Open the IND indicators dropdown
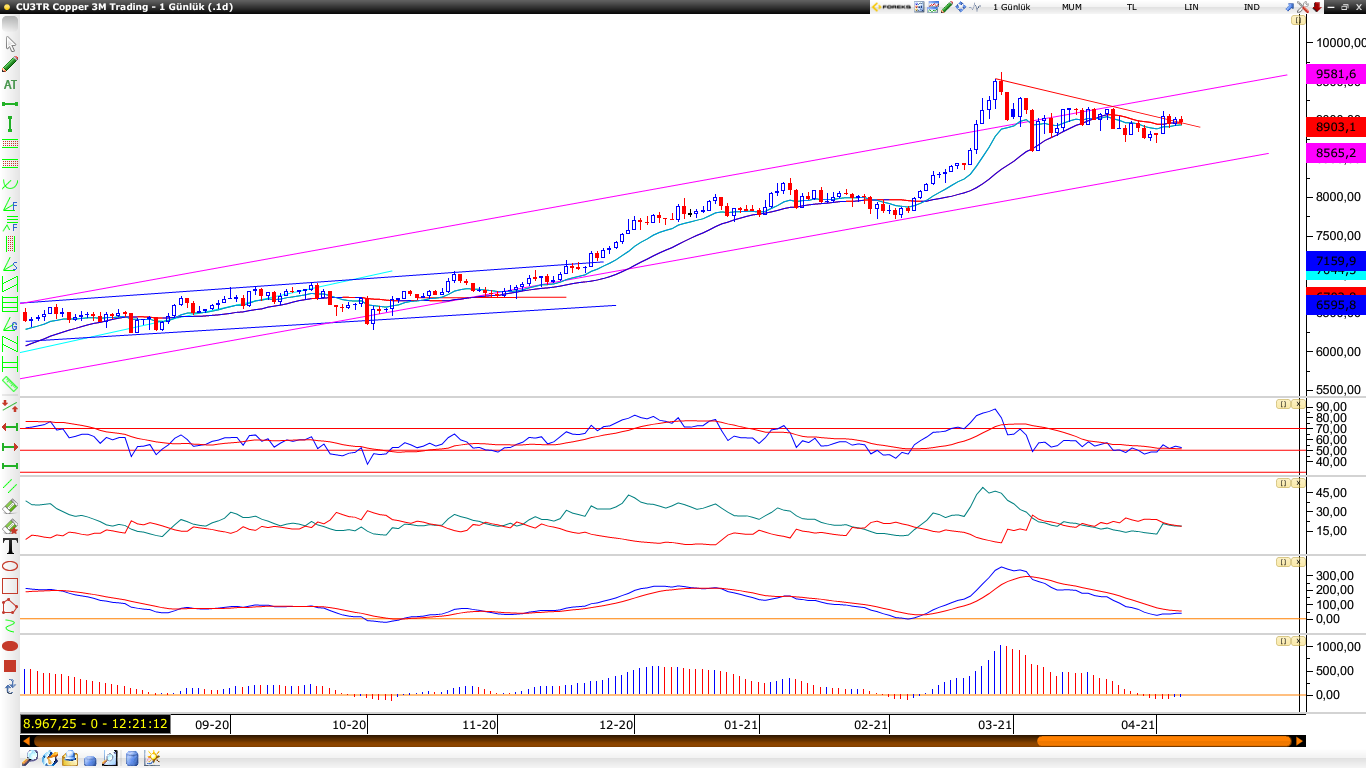Image resolution: width=1366 pixels, height=768 pixels. click(1251, 7)
